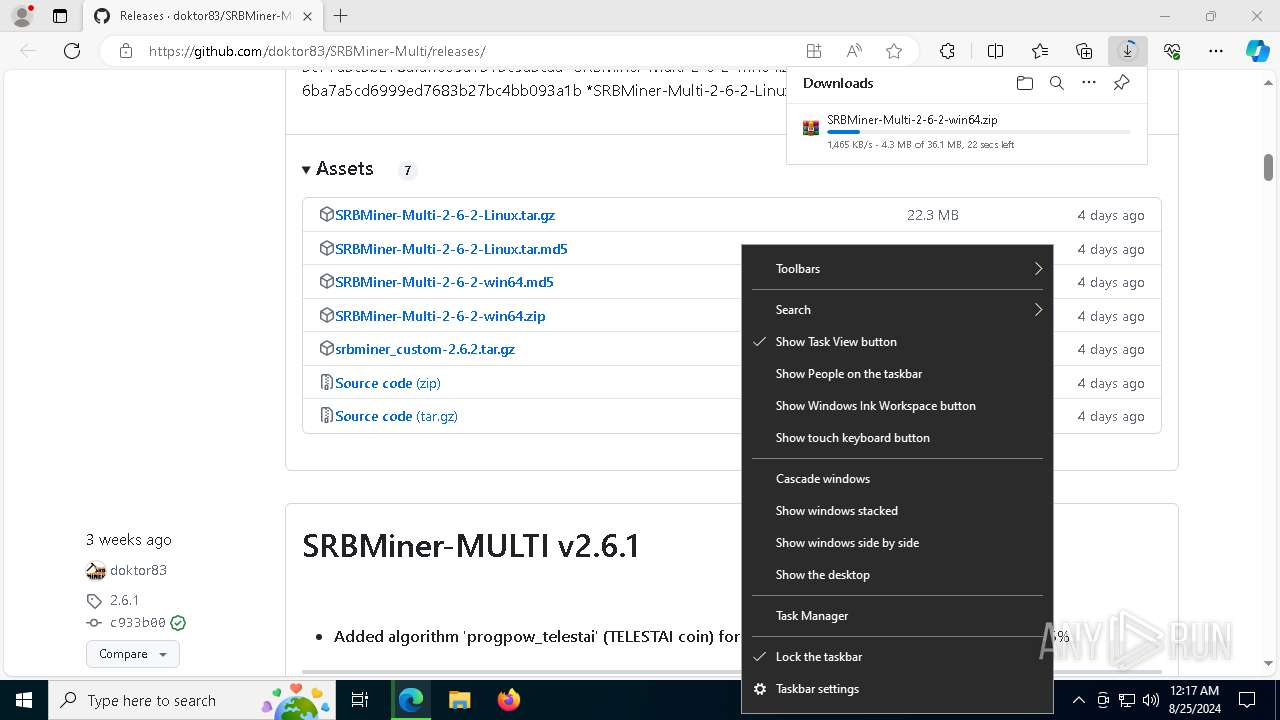Download SRBMiner-Multi-2-6-2-Linux.tar.gz
This screenshot has width=1280, height=720.
[445, 215]
